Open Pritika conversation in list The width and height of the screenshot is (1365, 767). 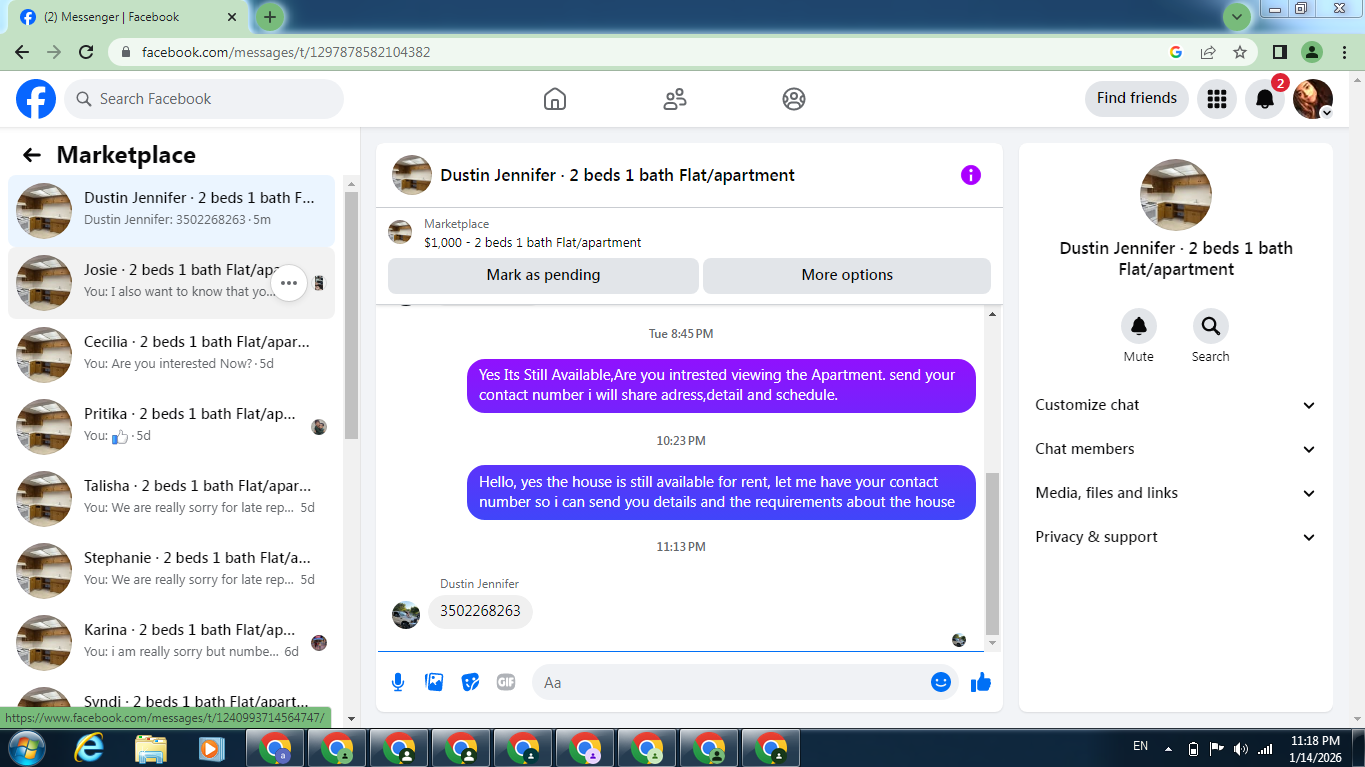tap(172, 427)
